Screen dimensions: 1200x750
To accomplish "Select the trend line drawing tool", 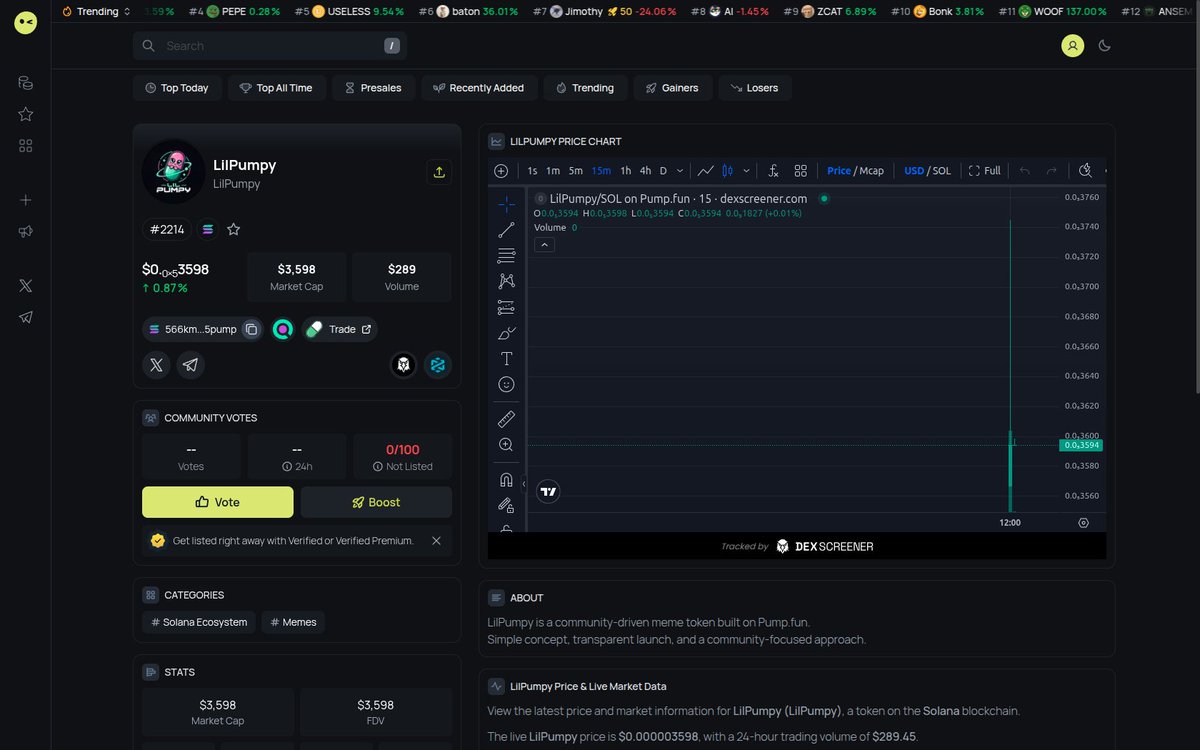I will coord(506,230).
